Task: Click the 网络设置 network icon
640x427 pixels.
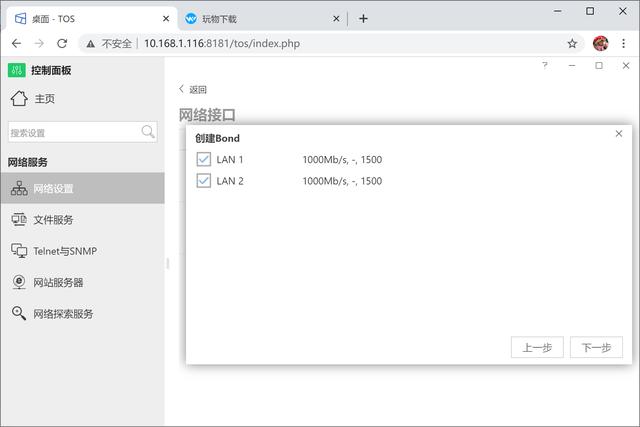Action: (19, 188)
